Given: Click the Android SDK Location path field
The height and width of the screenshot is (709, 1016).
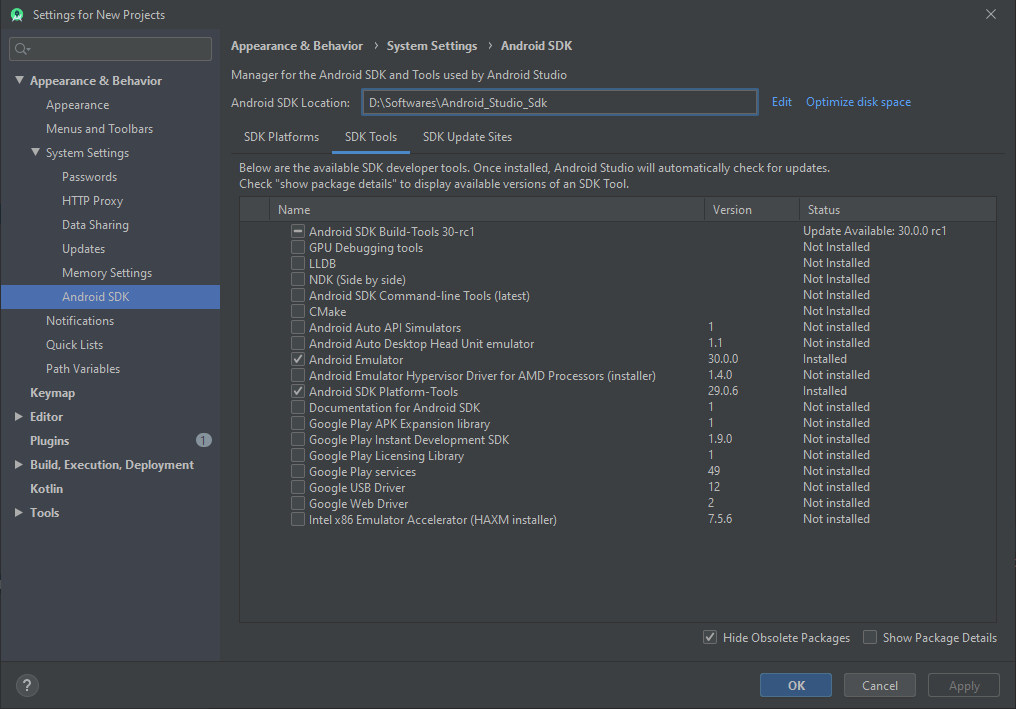Looking at the screenshot, I should [559, 102].
